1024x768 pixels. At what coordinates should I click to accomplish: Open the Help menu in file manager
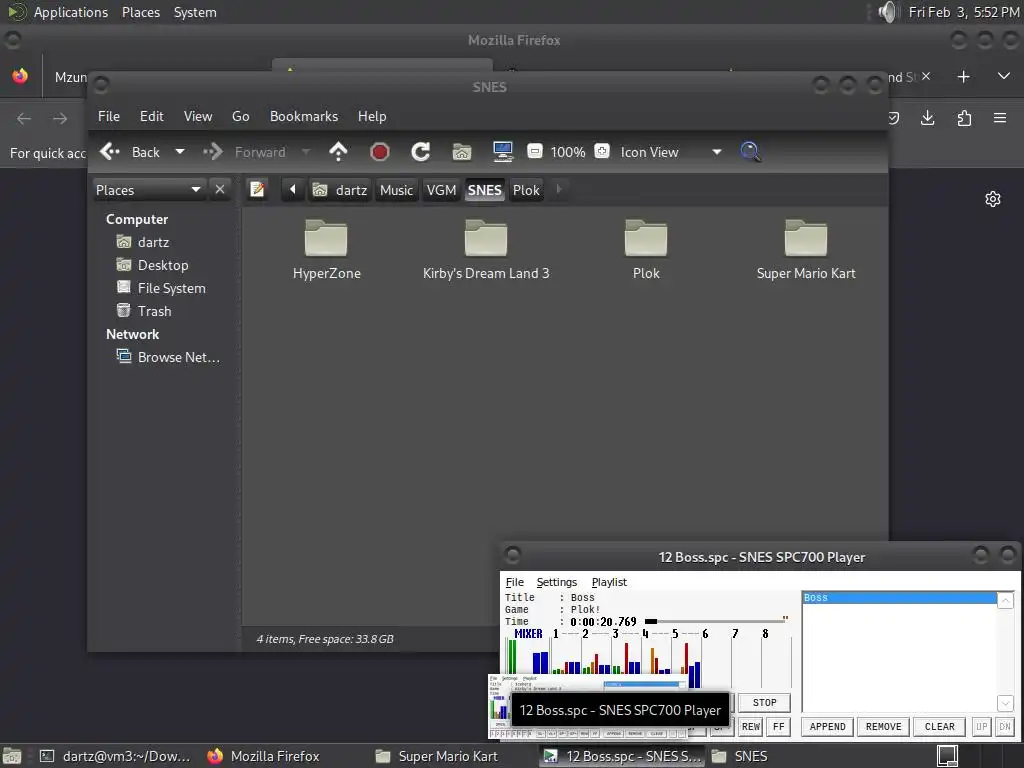click(372, 116)
